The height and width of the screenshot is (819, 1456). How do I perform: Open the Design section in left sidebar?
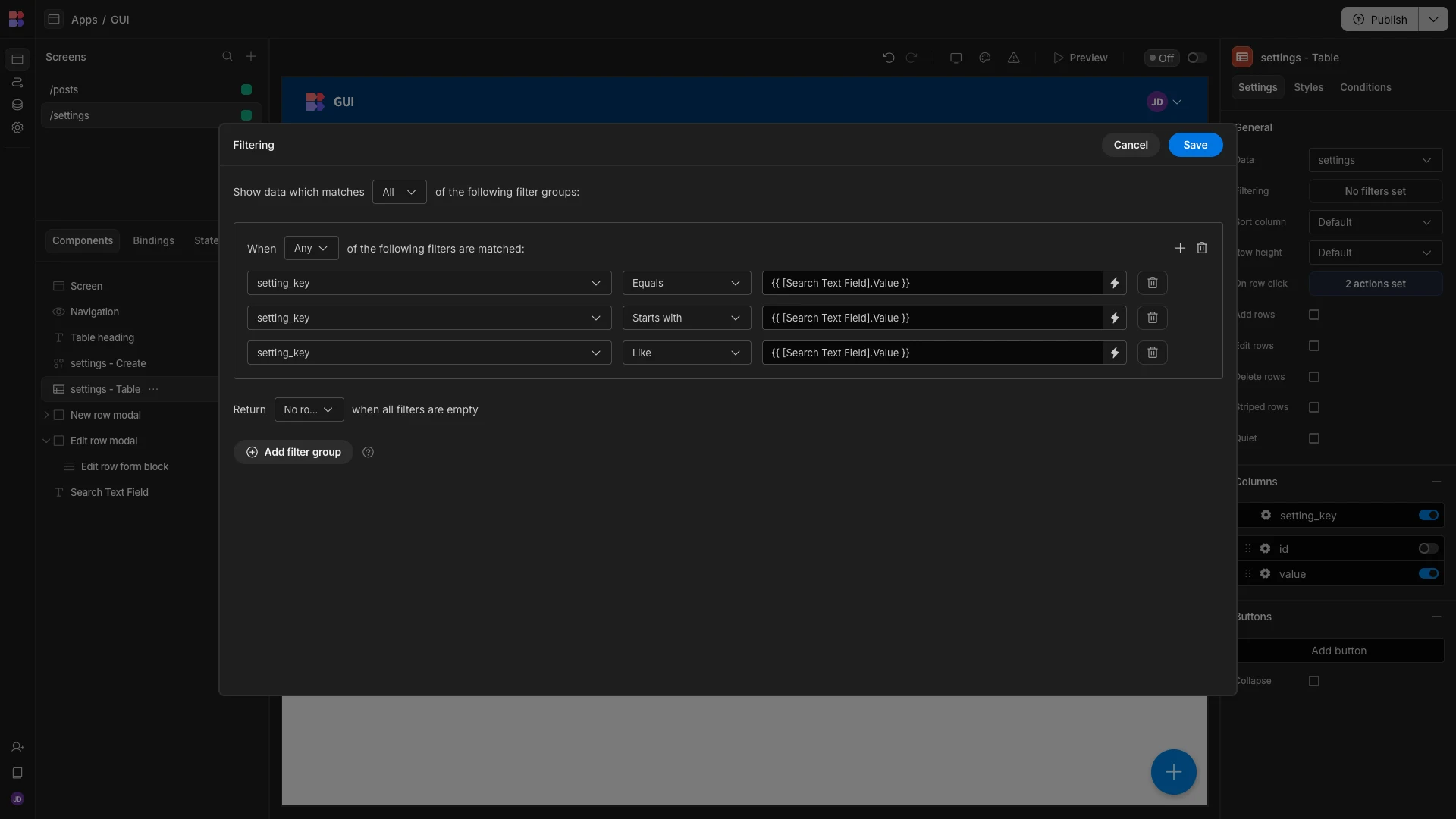point(17,59)
